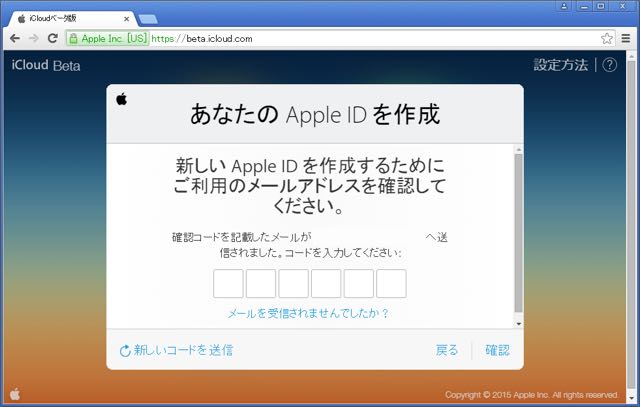Focus the fifth verification code box
640x407 pixels.
point(359,283)
